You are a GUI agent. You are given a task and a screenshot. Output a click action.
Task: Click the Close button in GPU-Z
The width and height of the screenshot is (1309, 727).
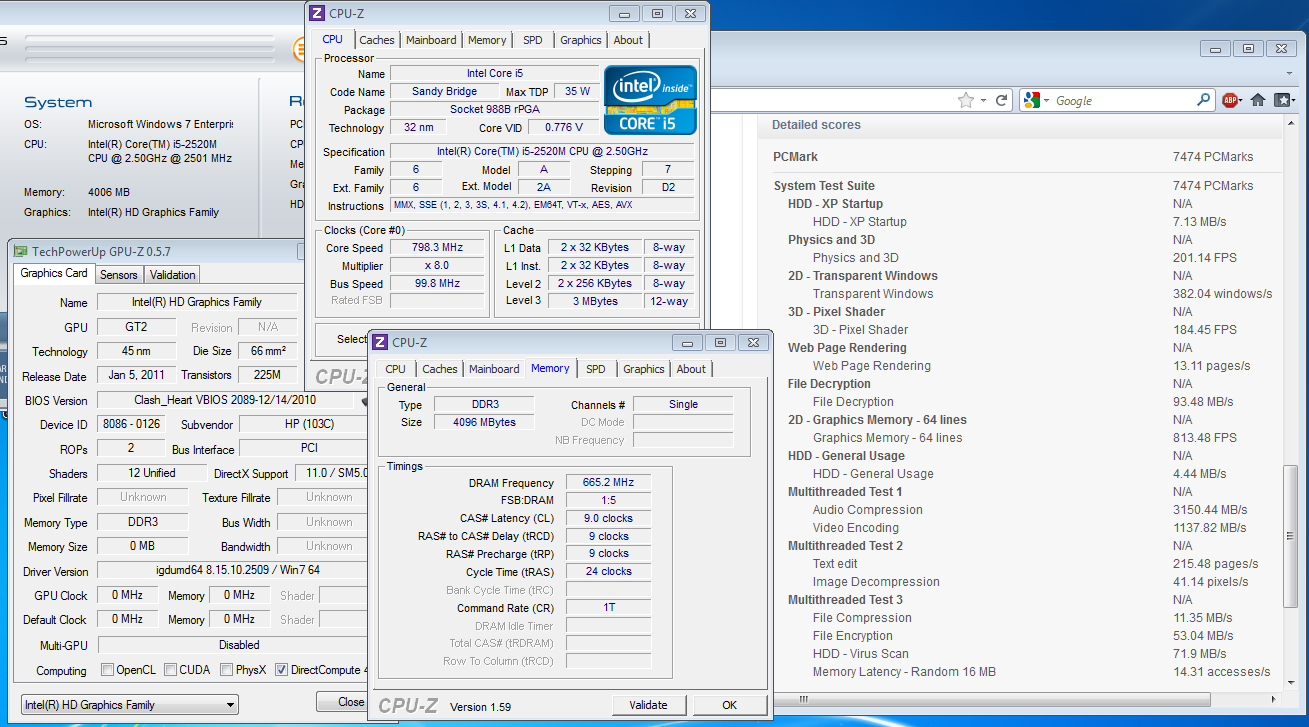(x=343, y=702)
